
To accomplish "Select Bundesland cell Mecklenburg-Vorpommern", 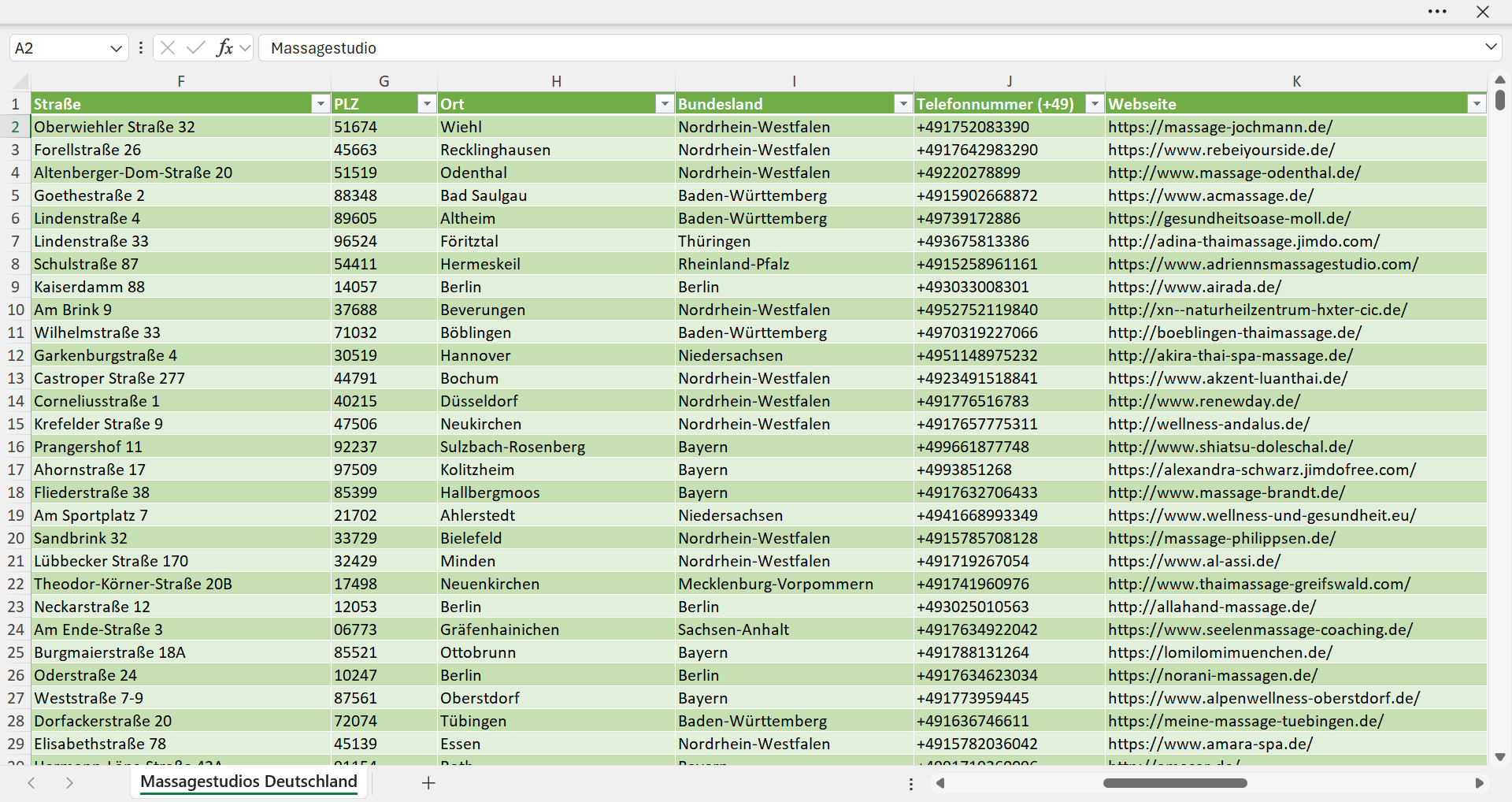I will [795, 584].
